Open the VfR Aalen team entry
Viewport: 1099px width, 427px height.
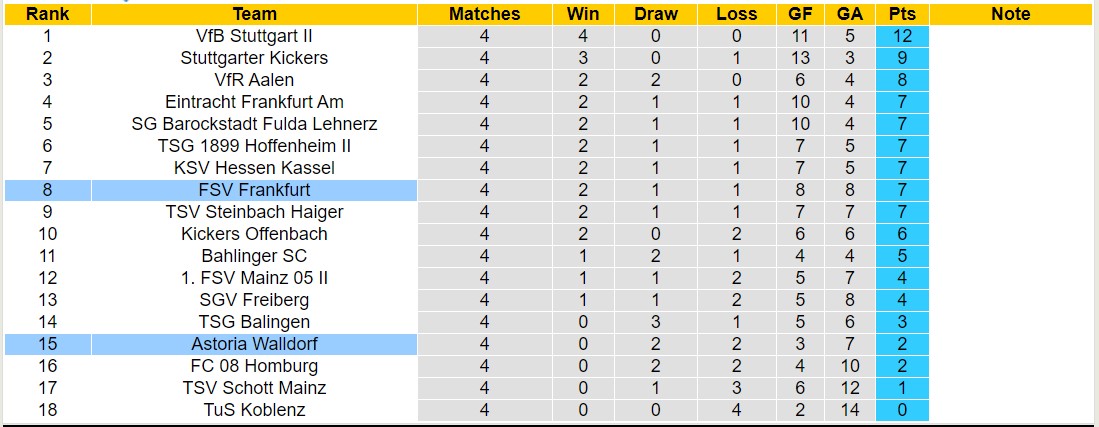(254, 80)
